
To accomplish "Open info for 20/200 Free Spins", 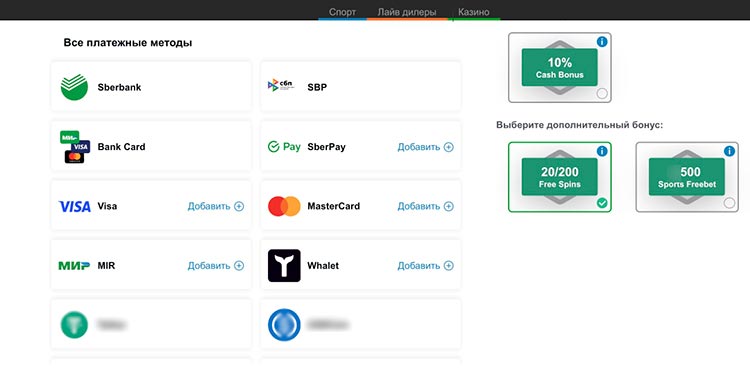I will pyautogui.click(x=602, y=151).
